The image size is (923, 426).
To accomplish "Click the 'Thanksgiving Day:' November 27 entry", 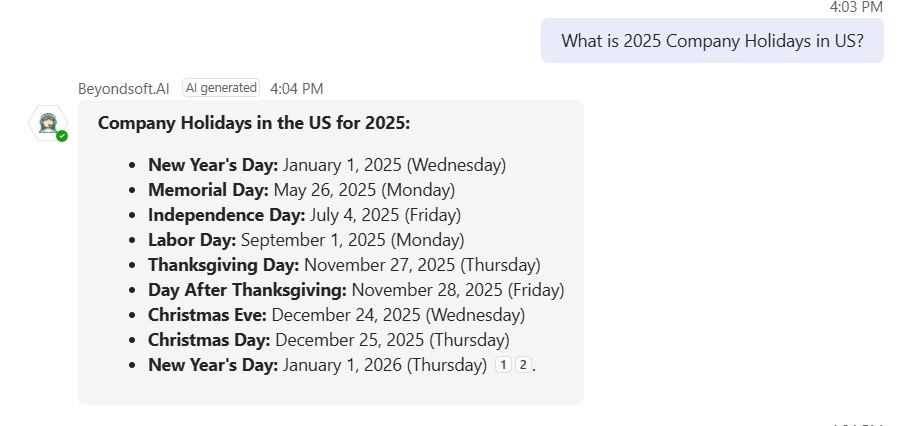I will [x=344, y=265].
